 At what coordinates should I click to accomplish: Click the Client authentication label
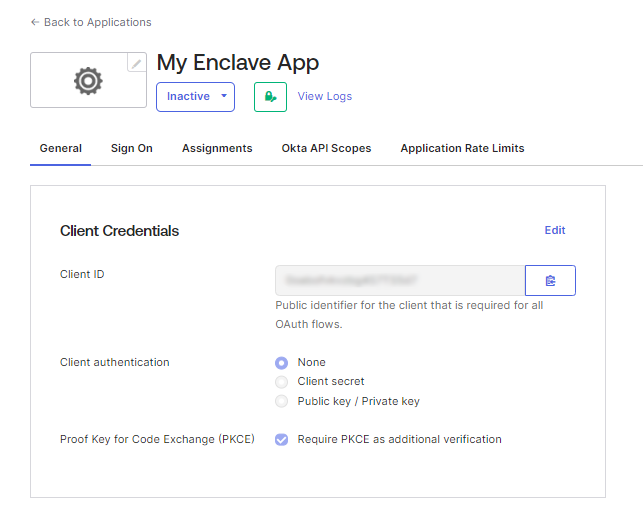pyautogui.click(x=115, y=363)
